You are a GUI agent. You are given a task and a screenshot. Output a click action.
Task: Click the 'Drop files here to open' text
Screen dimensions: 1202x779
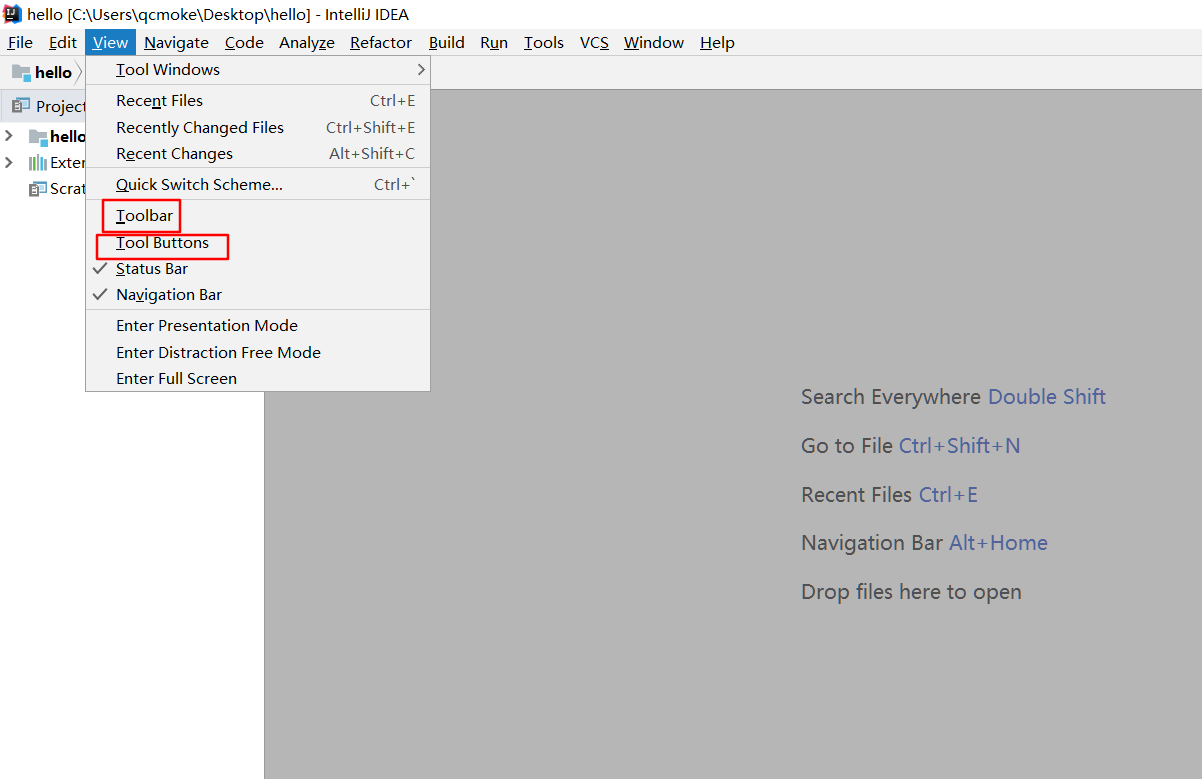coord(911,592)
